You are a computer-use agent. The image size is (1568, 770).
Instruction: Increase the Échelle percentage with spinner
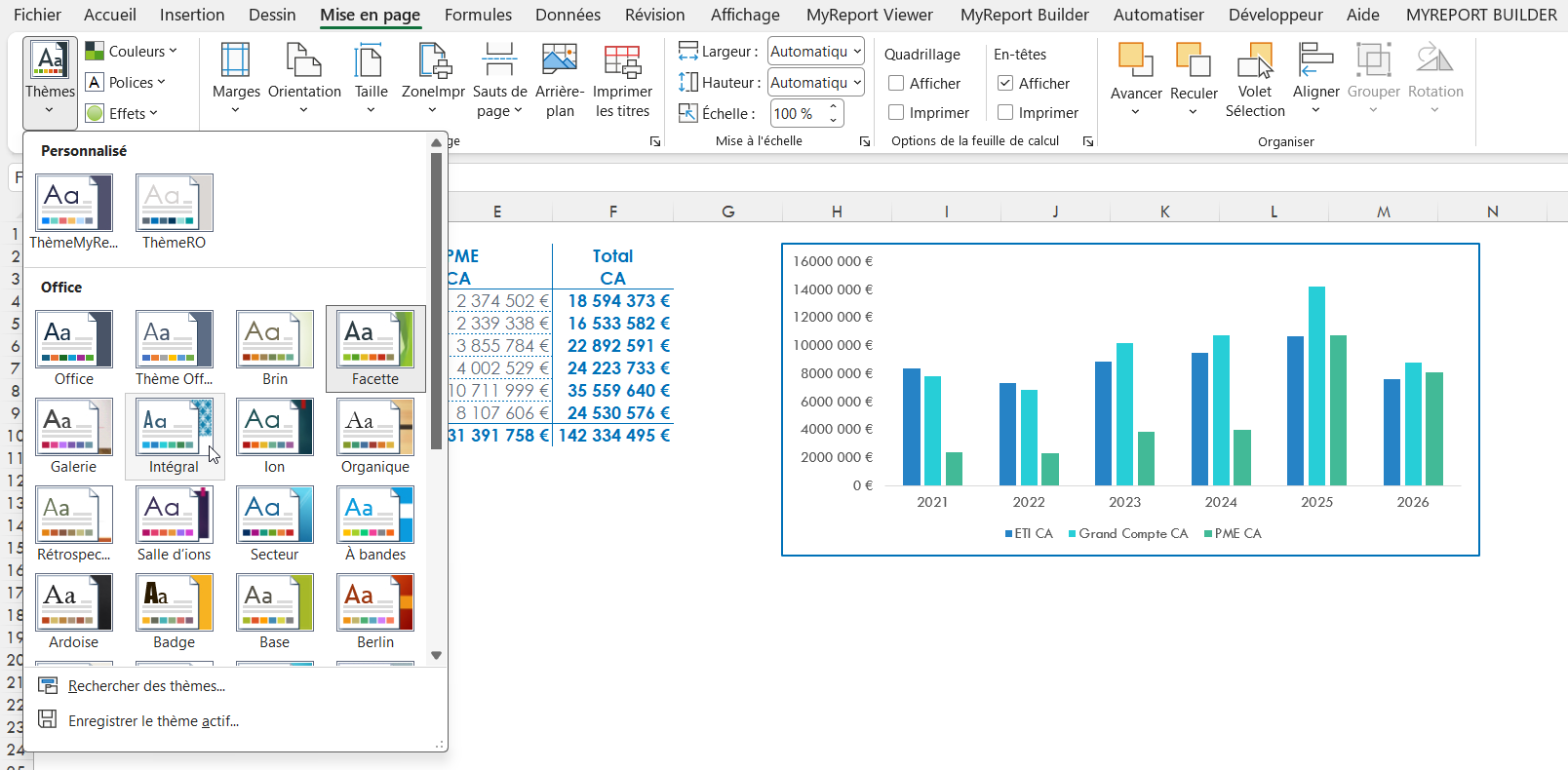(833, 107)
